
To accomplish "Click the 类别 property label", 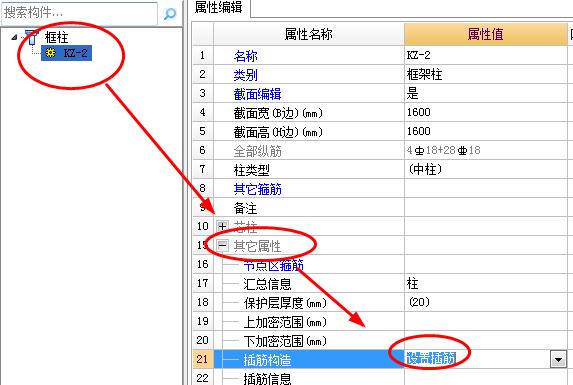I will (x=246, y=75).
